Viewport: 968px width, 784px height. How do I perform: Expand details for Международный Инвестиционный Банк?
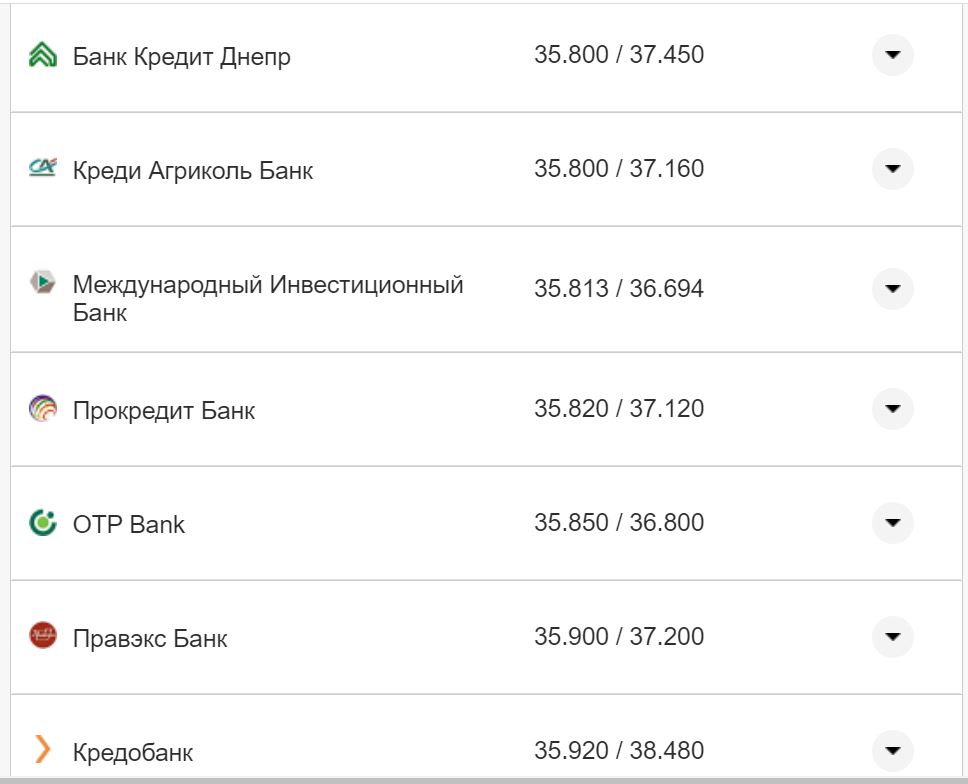[893, 289]
